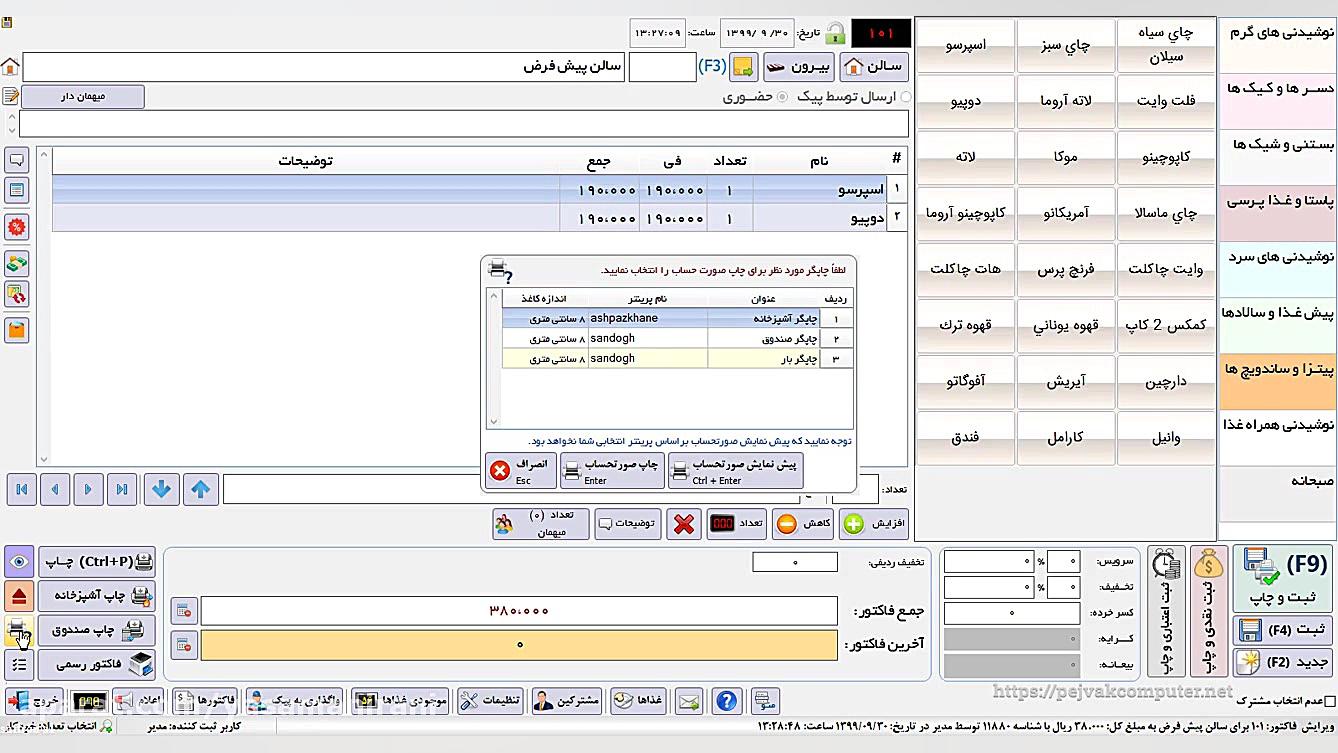Image resolution: width=1338 pixels, height=753 pixels.
Task: Click the small table icon beside آخرین فاکتور field
Action: 184,645
